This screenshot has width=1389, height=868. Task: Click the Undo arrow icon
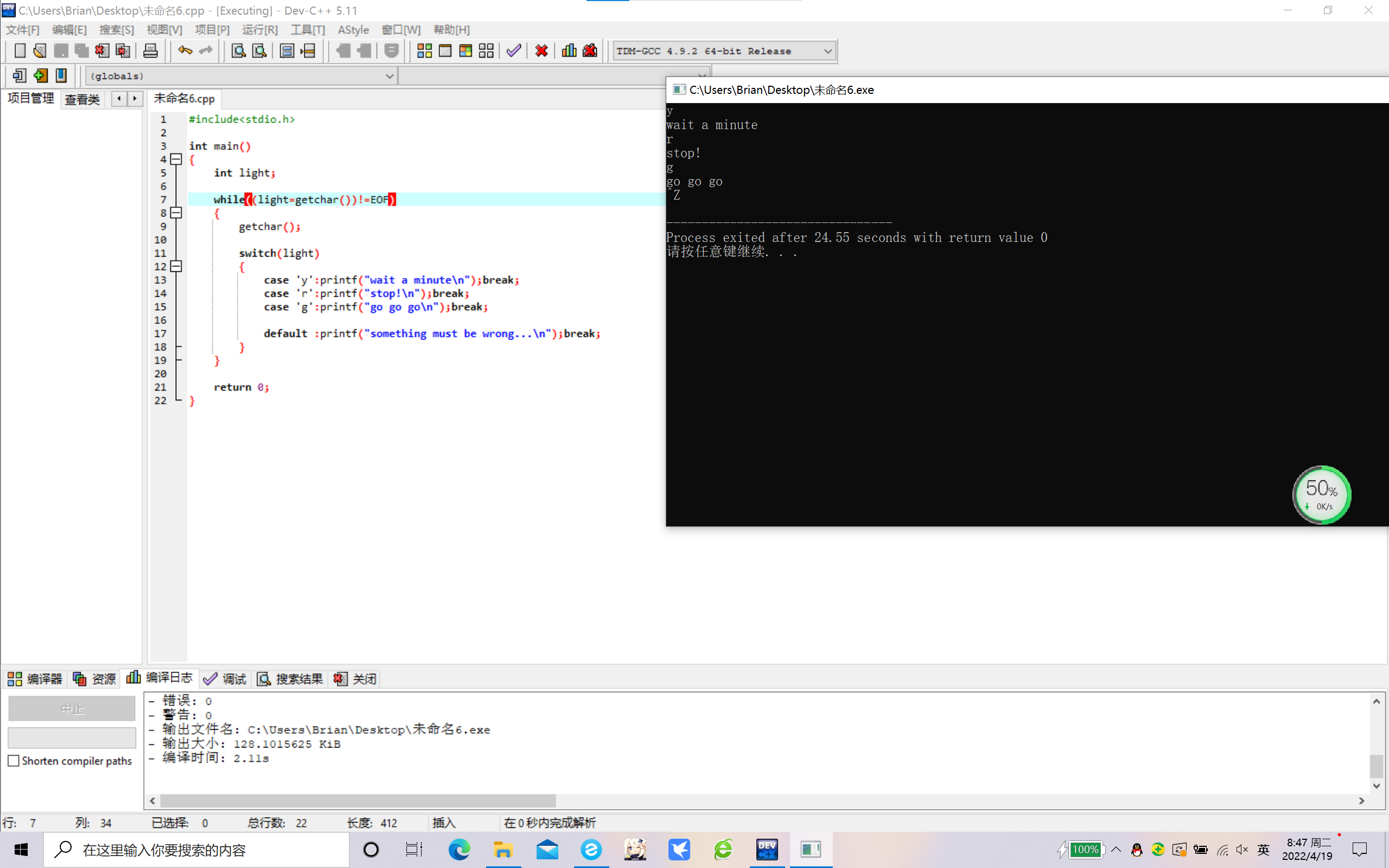pos(185,51)
